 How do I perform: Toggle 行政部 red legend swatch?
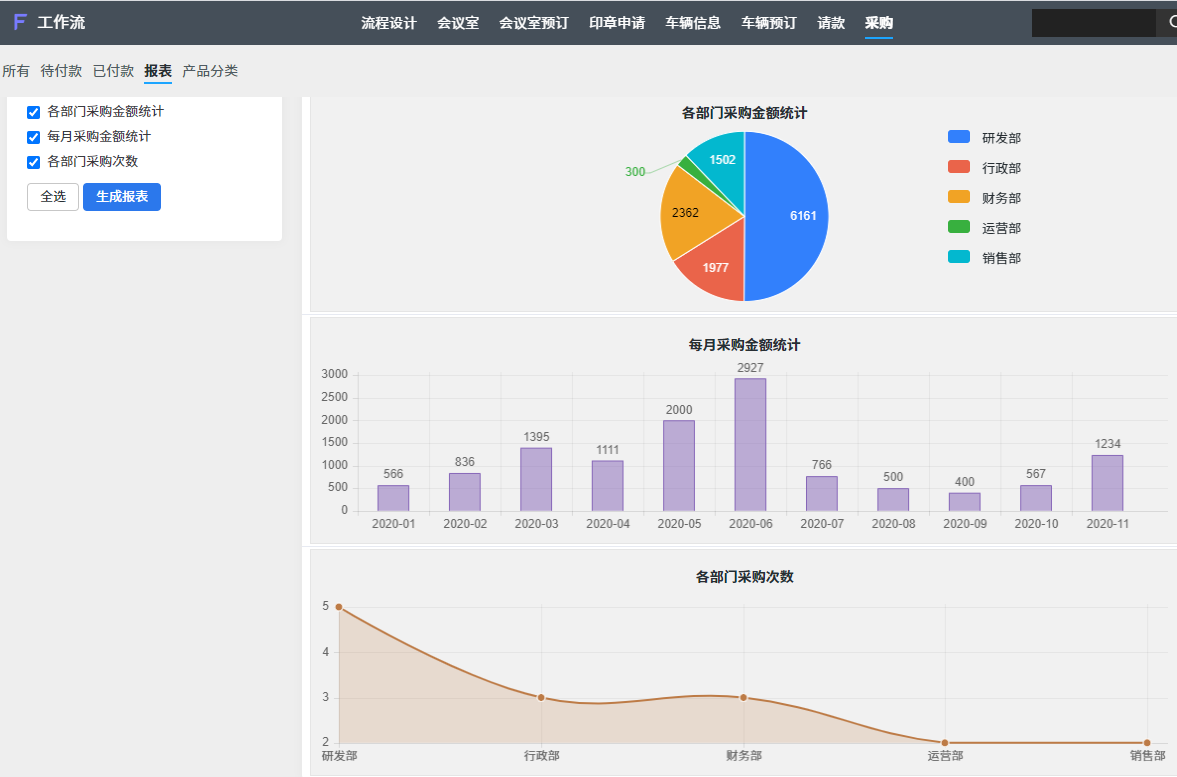[958, 167]
